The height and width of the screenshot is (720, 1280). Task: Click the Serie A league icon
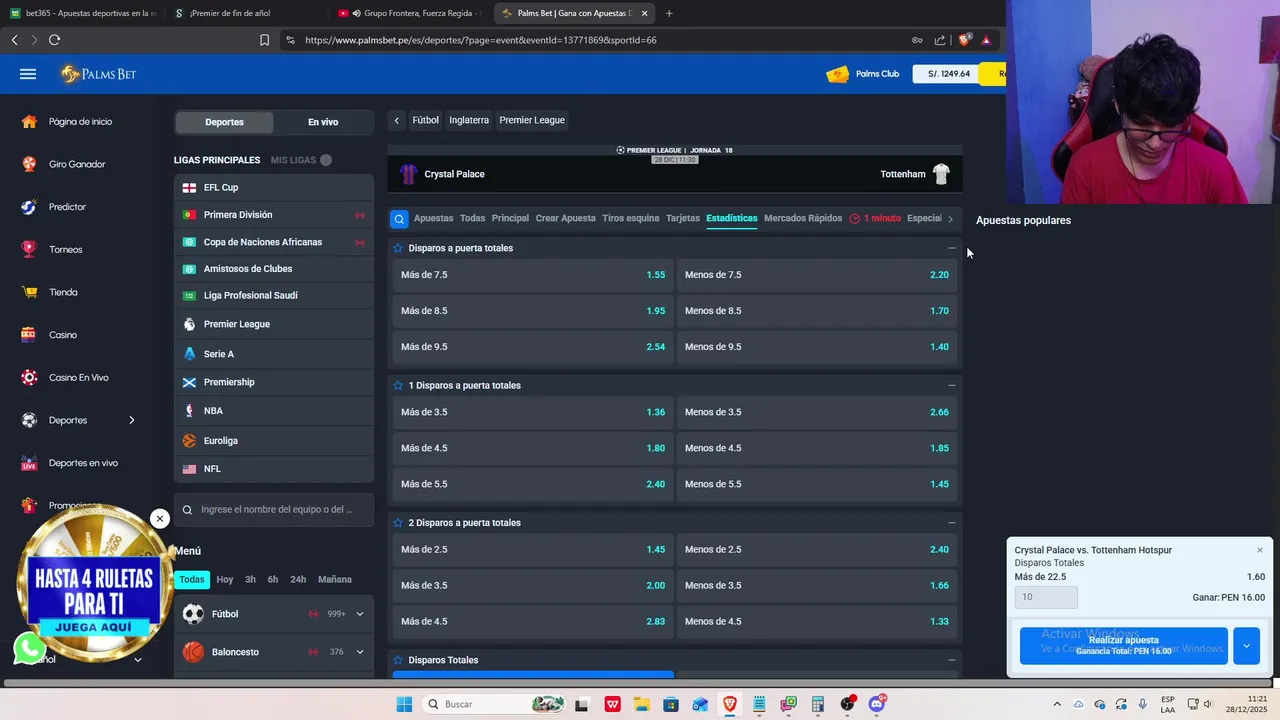click(189, 354)
